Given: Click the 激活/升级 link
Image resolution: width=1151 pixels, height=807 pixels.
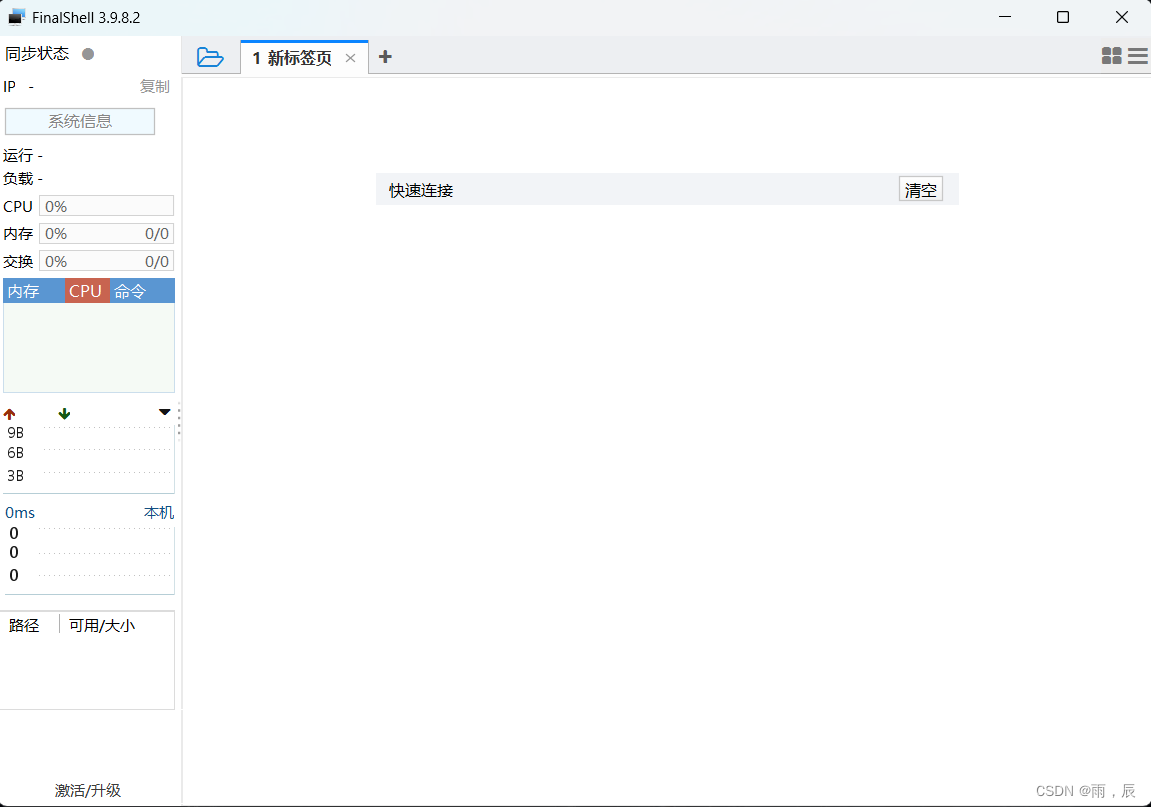Looking at the screenshot, I should [x=87, y=790].
